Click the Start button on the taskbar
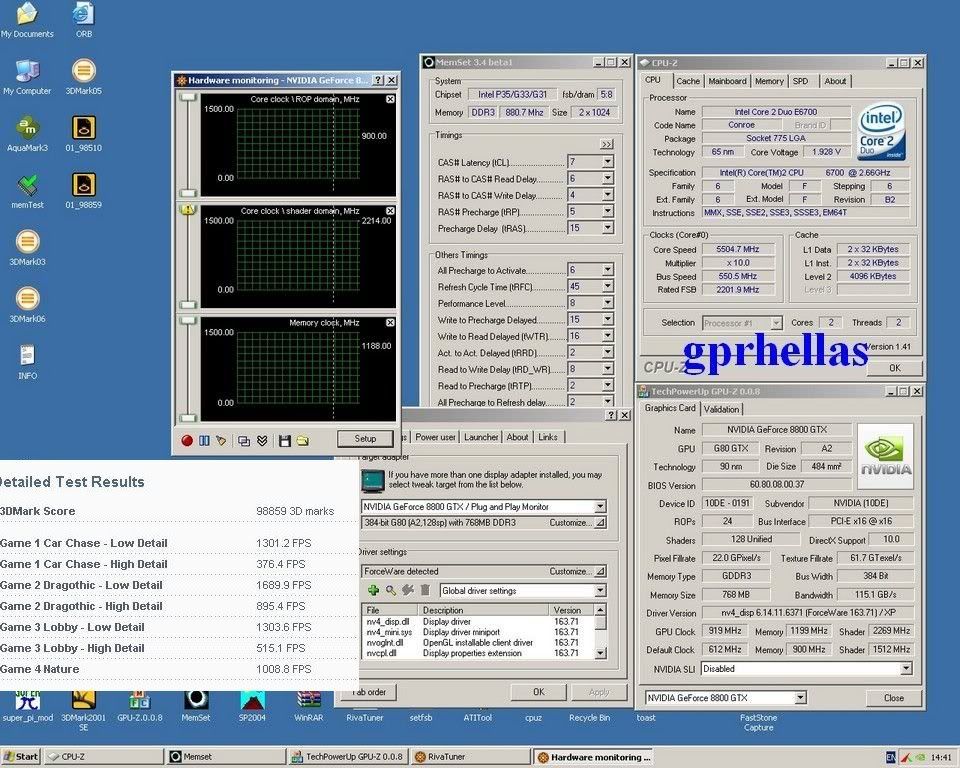The height and width of the screenshot is (768, 960). coord(20,757)
